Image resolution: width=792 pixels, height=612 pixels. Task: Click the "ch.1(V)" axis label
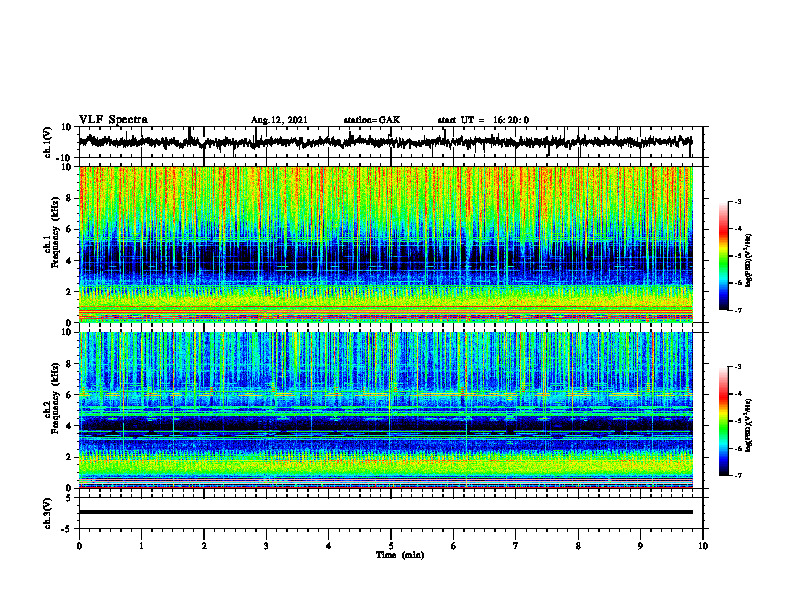tap(48, 142)
